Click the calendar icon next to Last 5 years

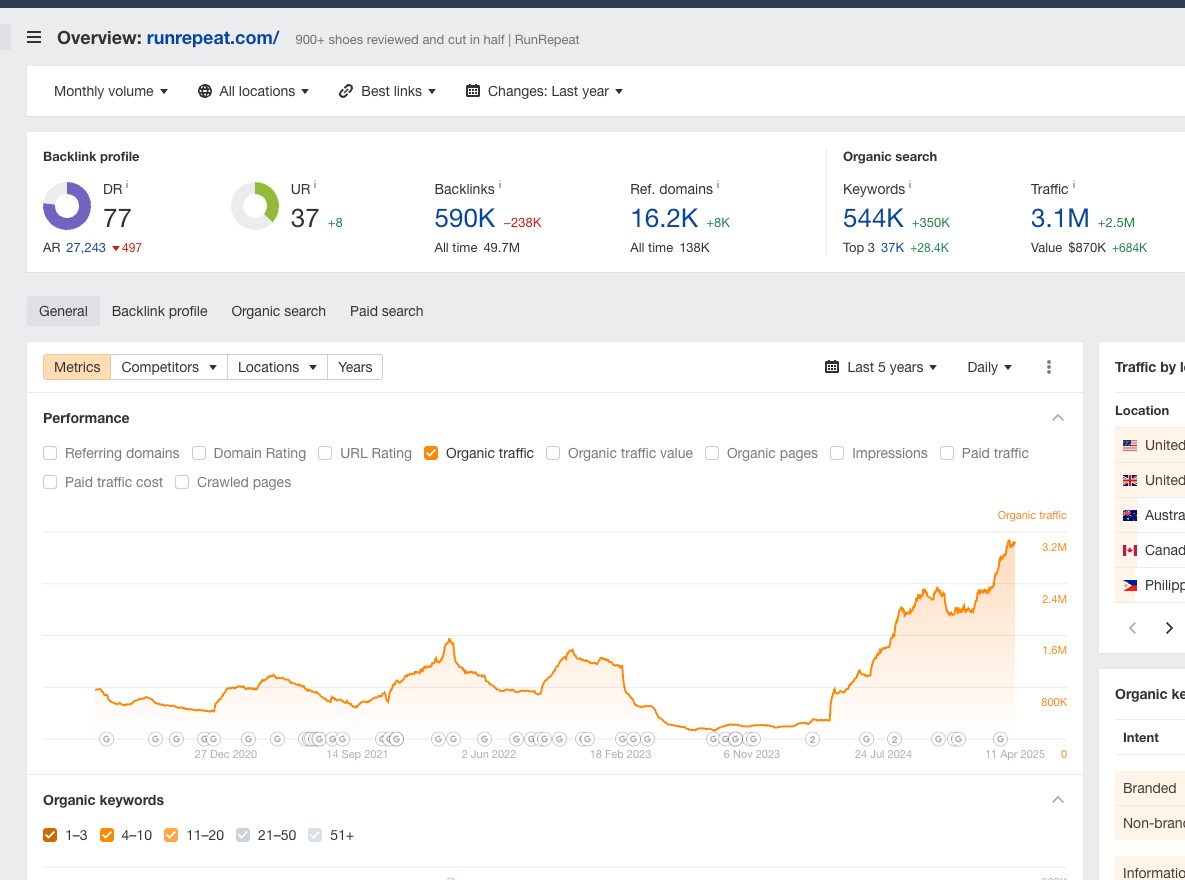(x=831, y=367)
